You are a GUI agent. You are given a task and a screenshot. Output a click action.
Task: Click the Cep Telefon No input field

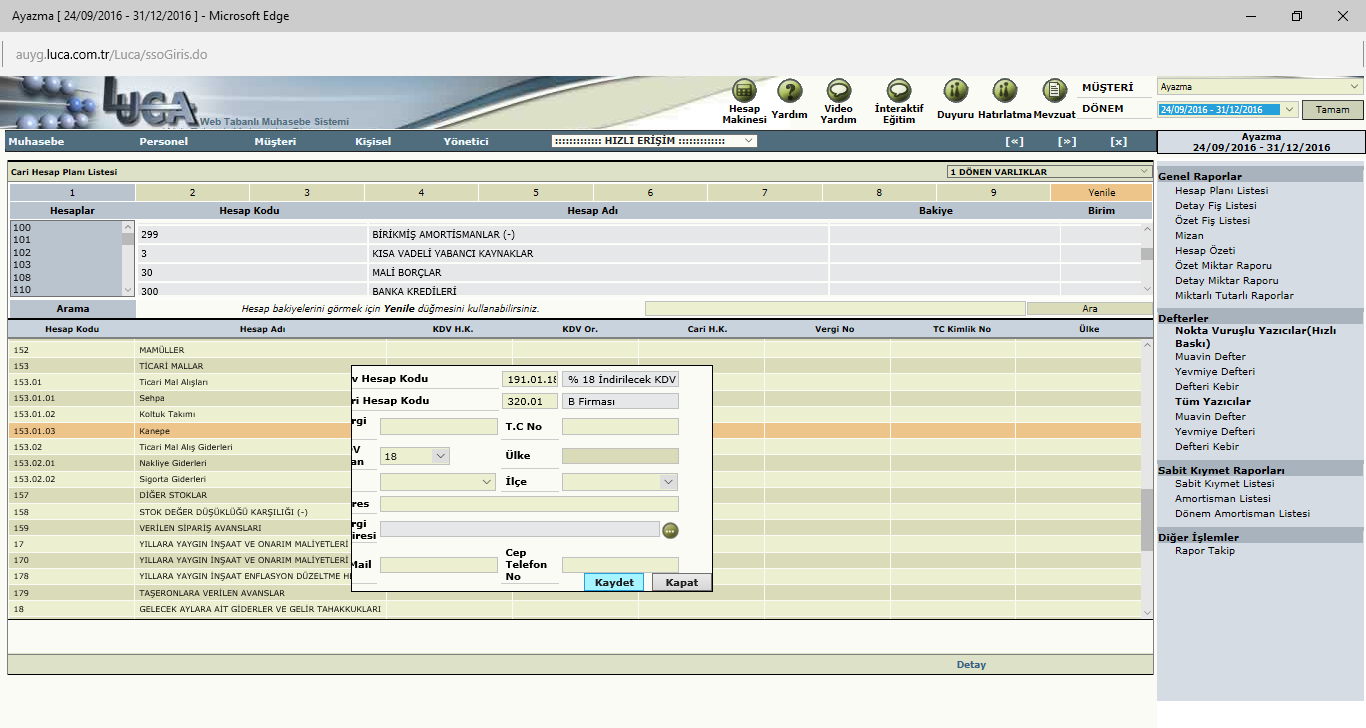click(x=620, y=565)
